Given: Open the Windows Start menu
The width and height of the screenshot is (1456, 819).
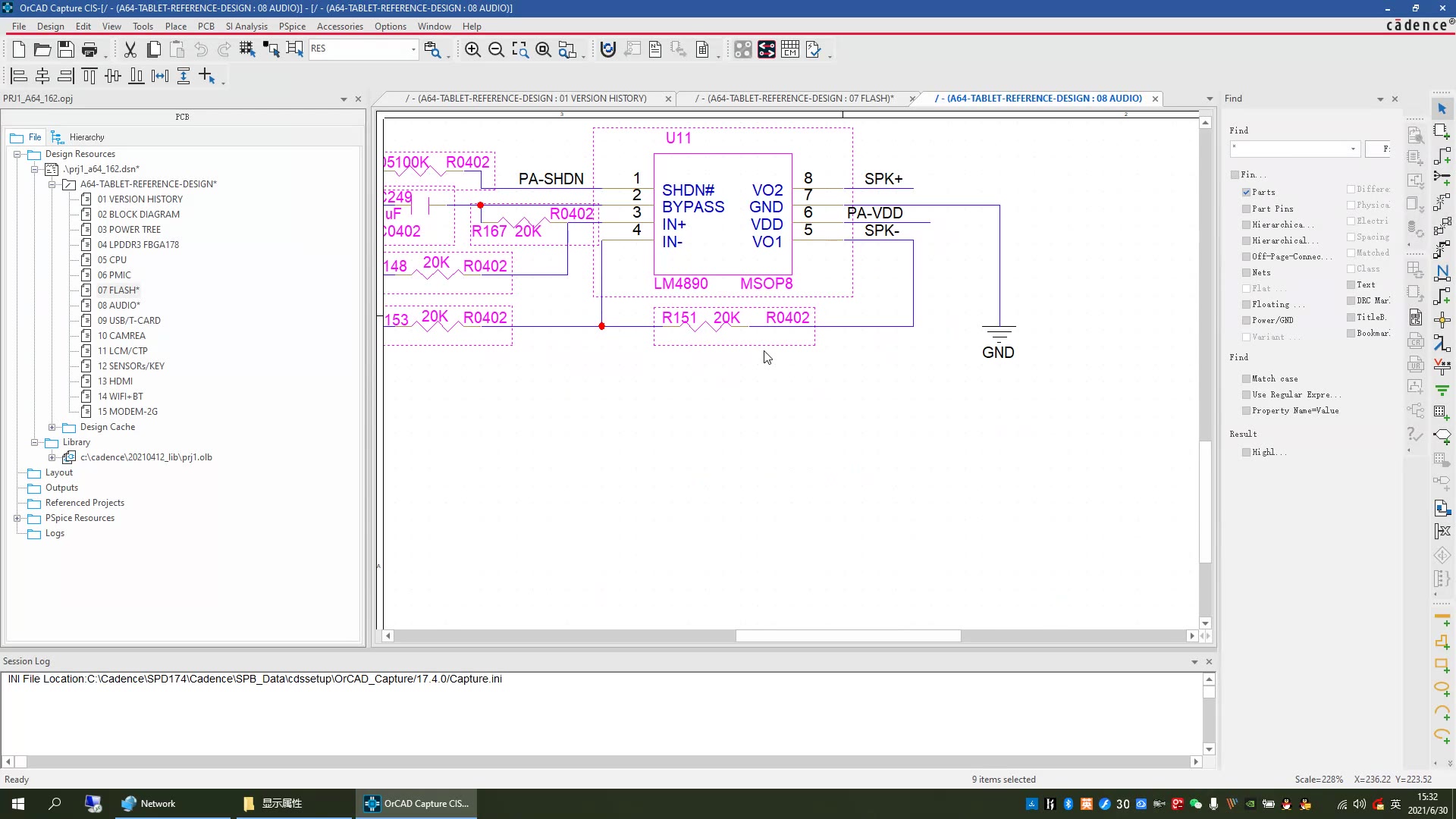Looking at the screenshot, I should click(x=18, y=804).
